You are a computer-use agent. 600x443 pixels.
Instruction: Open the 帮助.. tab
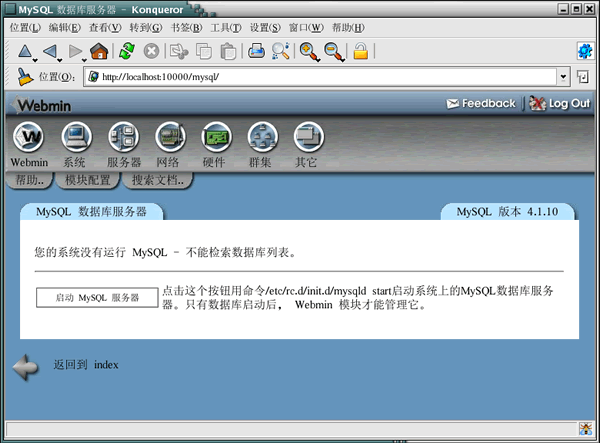coord(29,180)
